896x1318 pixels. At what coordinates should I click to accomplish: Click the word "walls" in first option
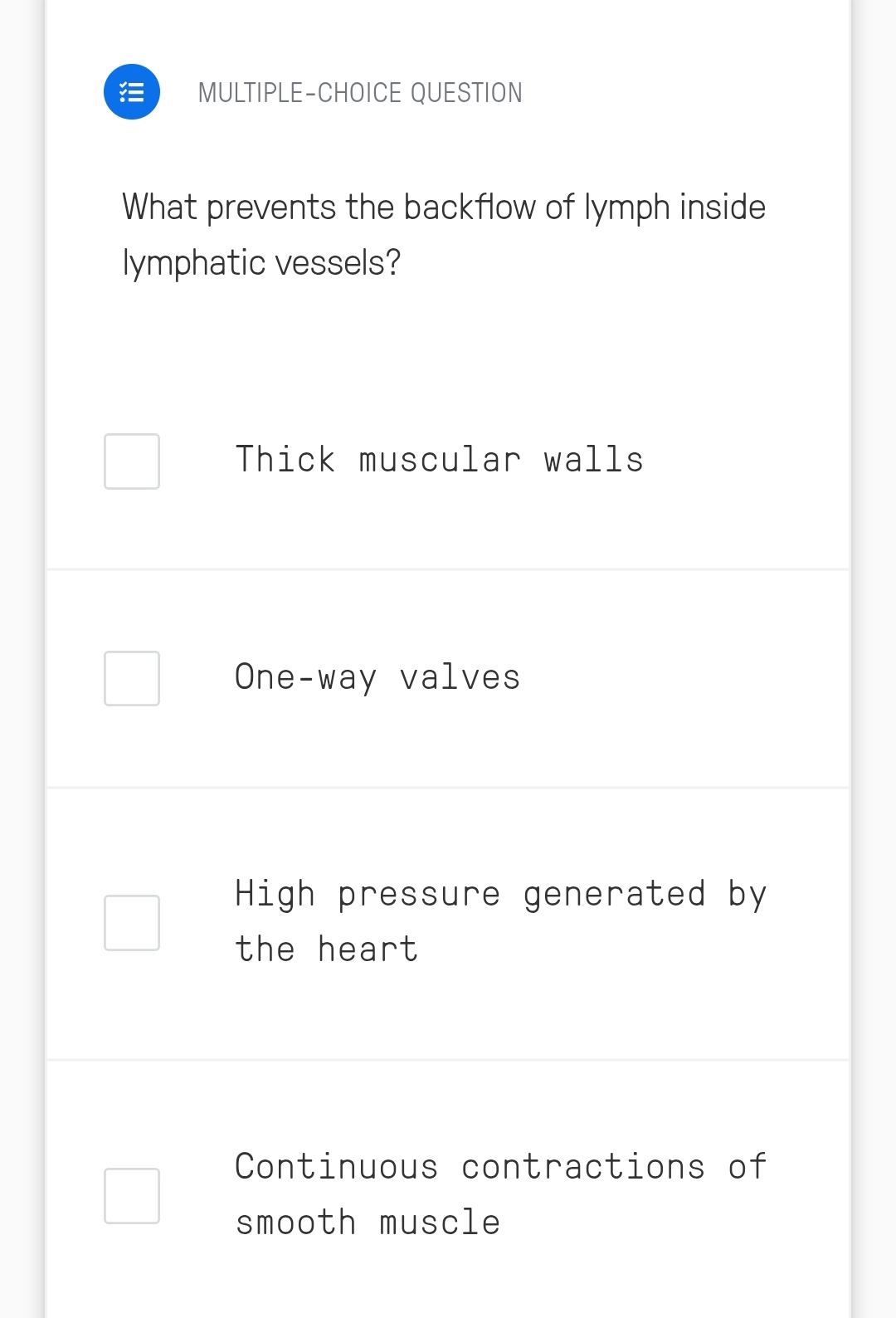coord(593,460)
